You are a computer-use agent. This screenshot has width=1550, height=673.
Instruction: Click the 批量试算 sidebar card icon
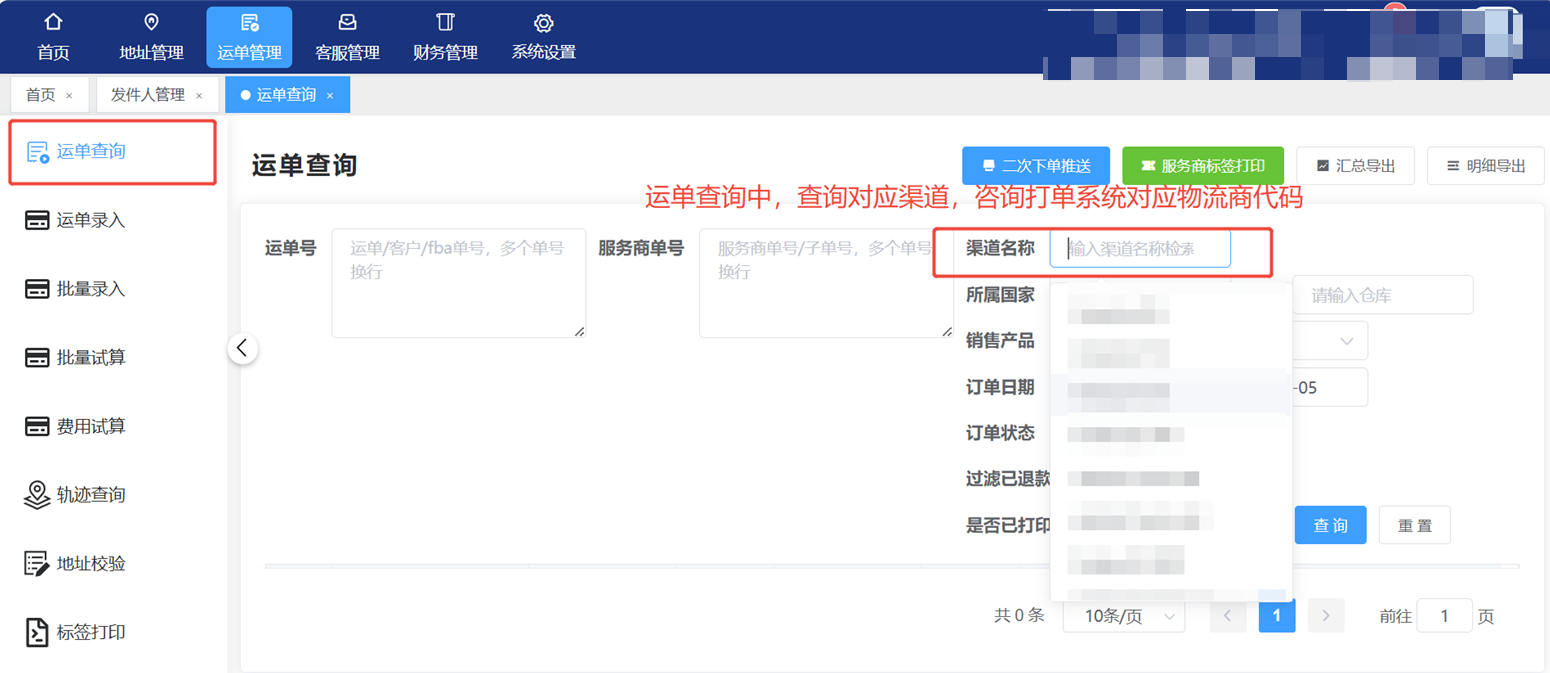(37, 358)
